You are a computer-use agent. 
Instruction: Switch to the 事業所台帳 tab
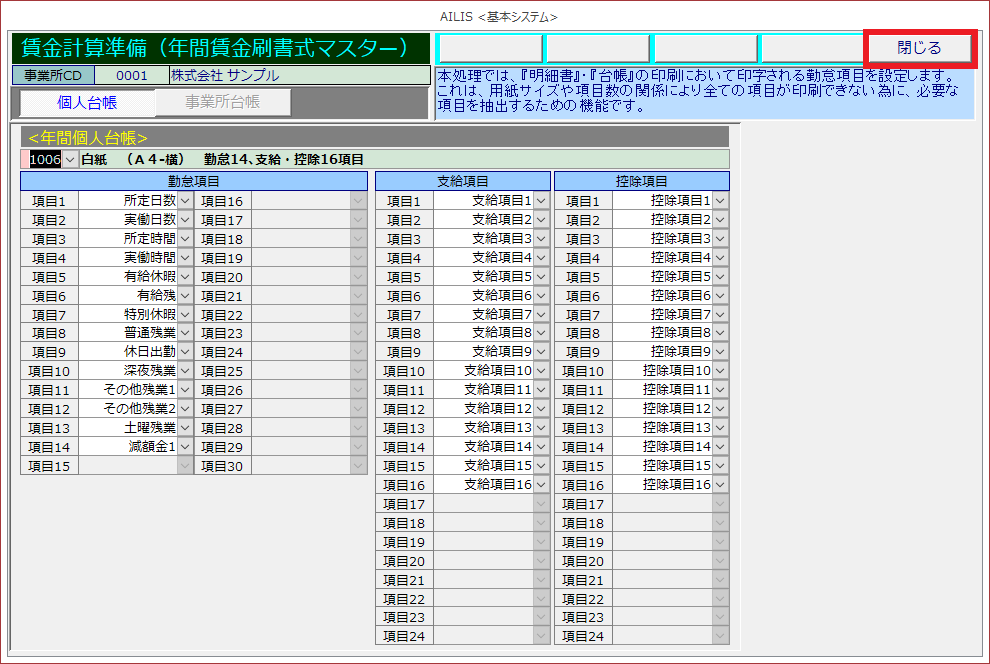(x=222, y=102)
